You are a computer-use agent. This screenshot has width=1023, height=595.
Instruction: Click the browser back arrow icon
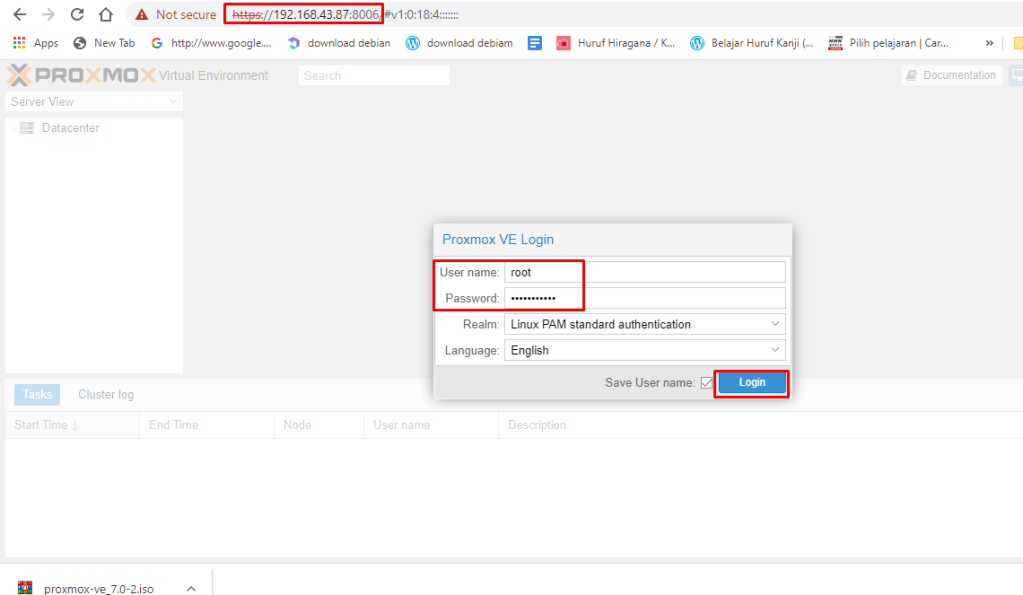coord(19,15)
